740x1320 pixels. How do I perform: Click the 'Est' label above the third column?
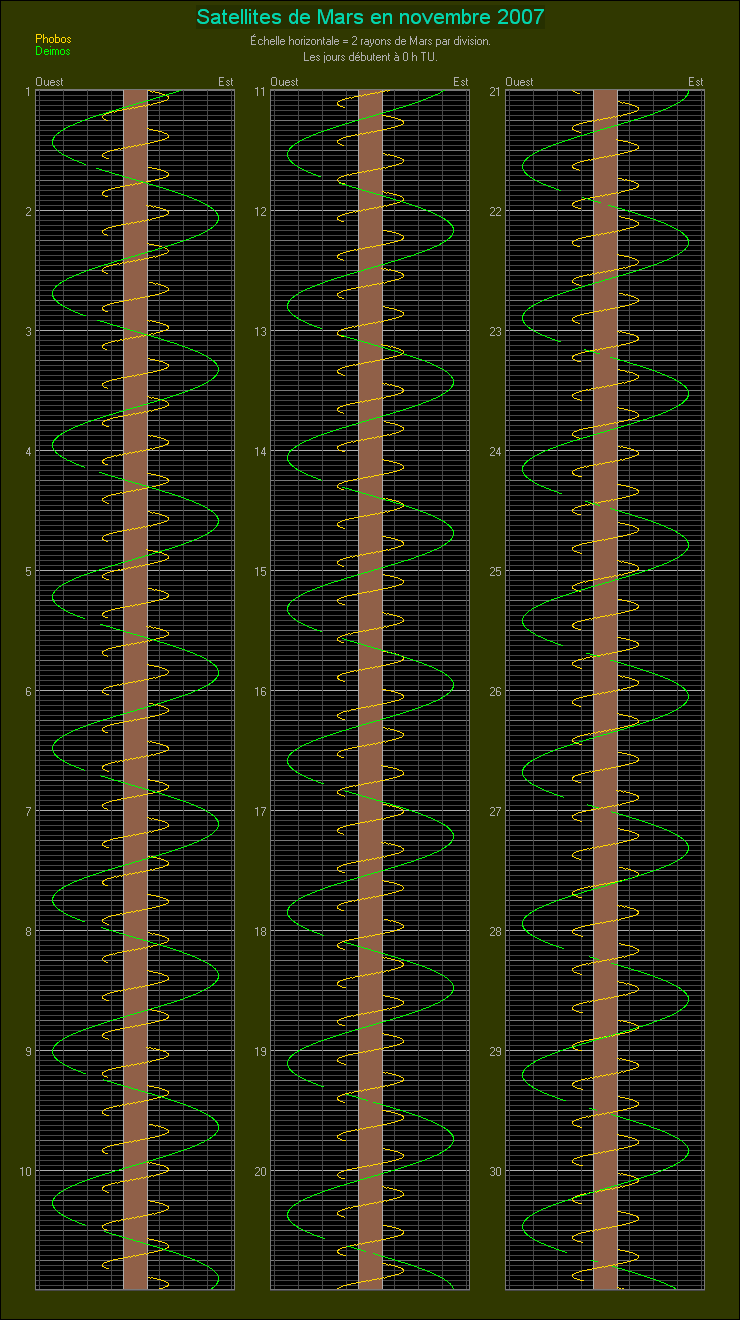[696, 82]
